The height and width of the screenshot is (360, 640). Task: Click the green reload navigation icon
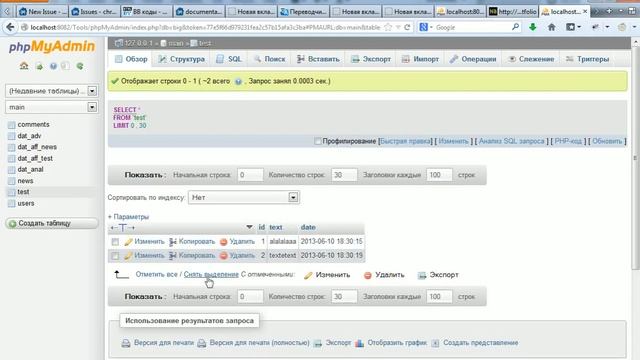(80, 66)
